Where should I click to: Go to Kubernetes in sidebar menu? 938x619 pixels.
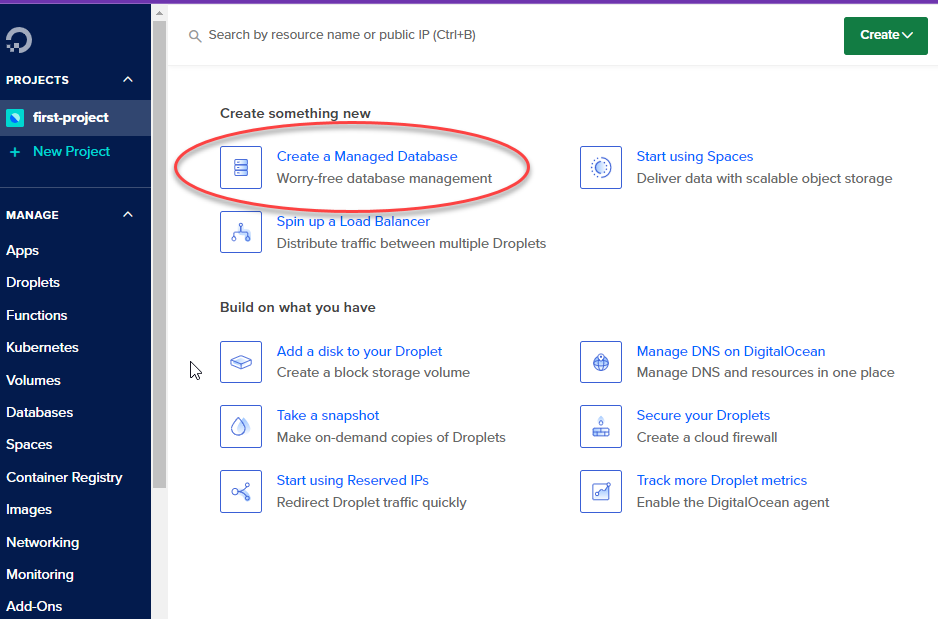(x=42, y=348)
